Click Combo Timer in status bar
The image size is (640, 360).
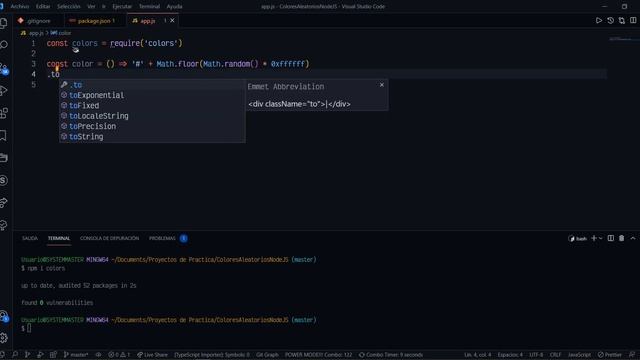(391, 355)
